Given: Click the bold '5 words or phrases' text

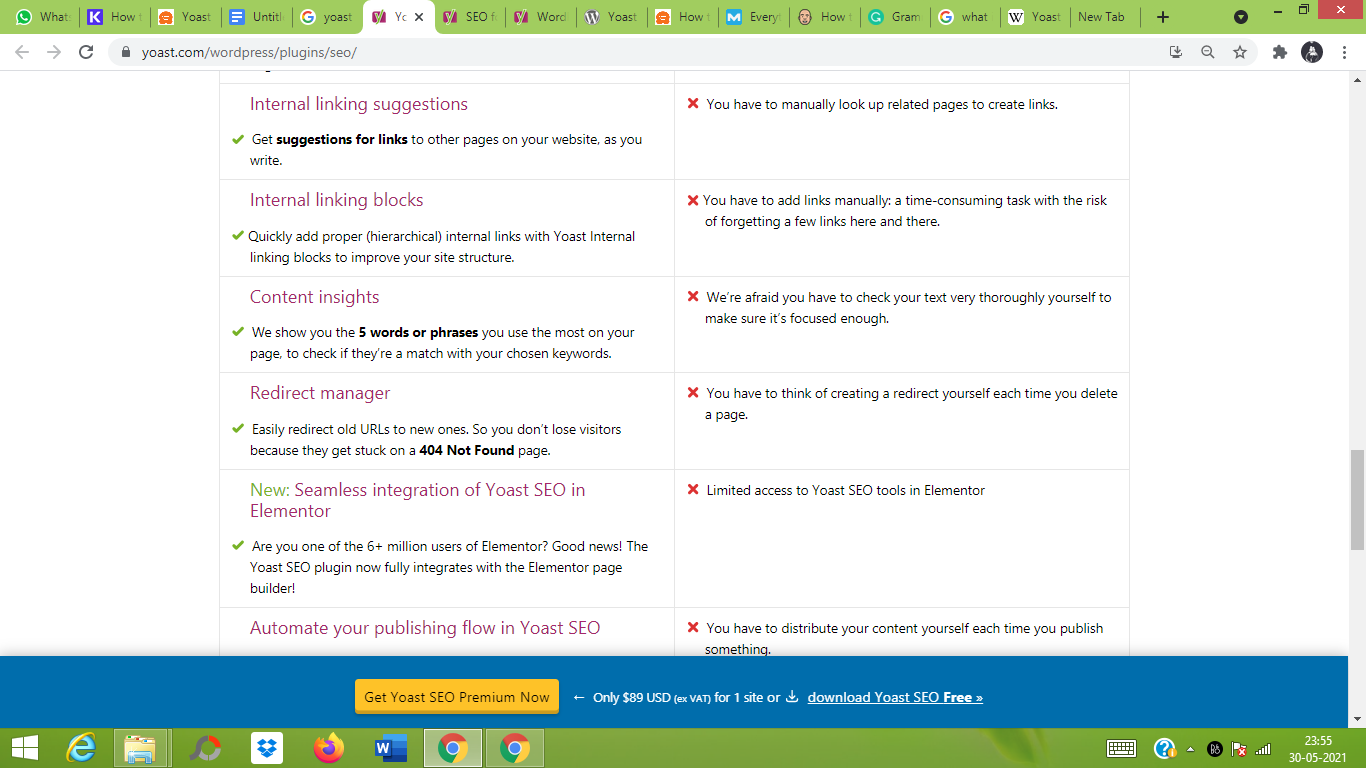Looking at the screenshot, I should (419, 332).
